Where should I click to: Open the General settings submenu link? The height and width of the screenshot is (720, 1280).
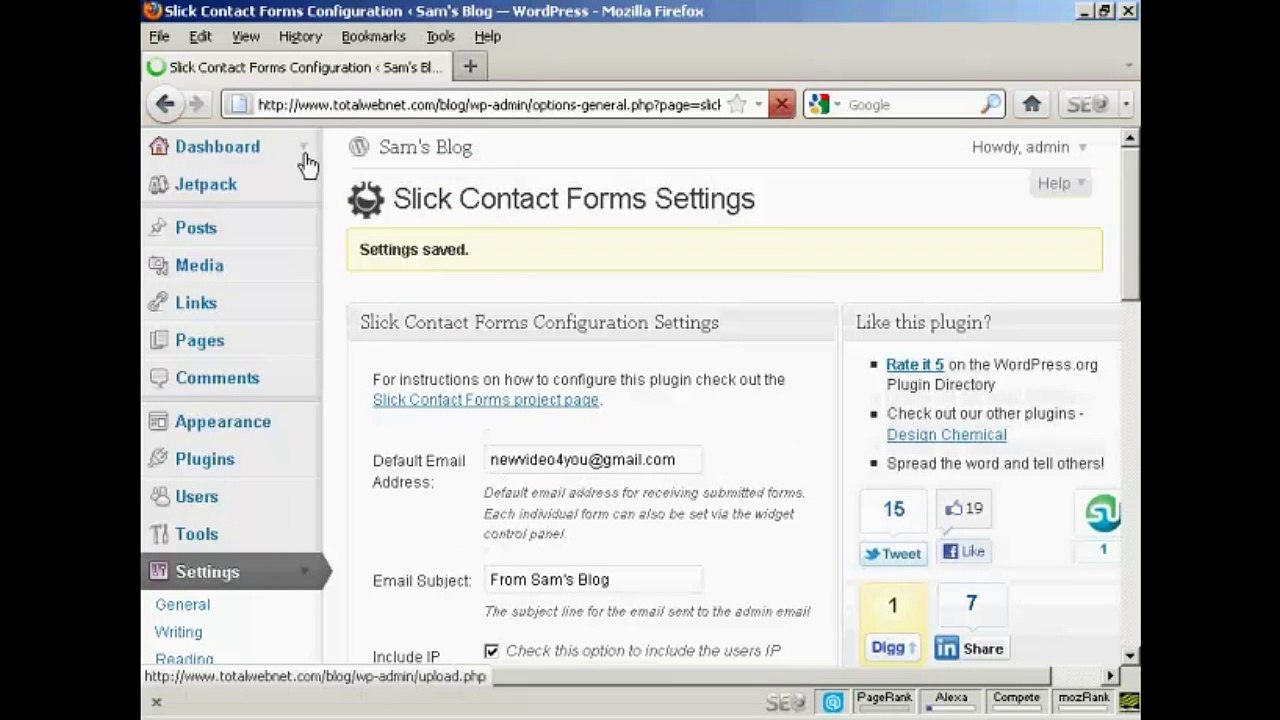(182, 605)
